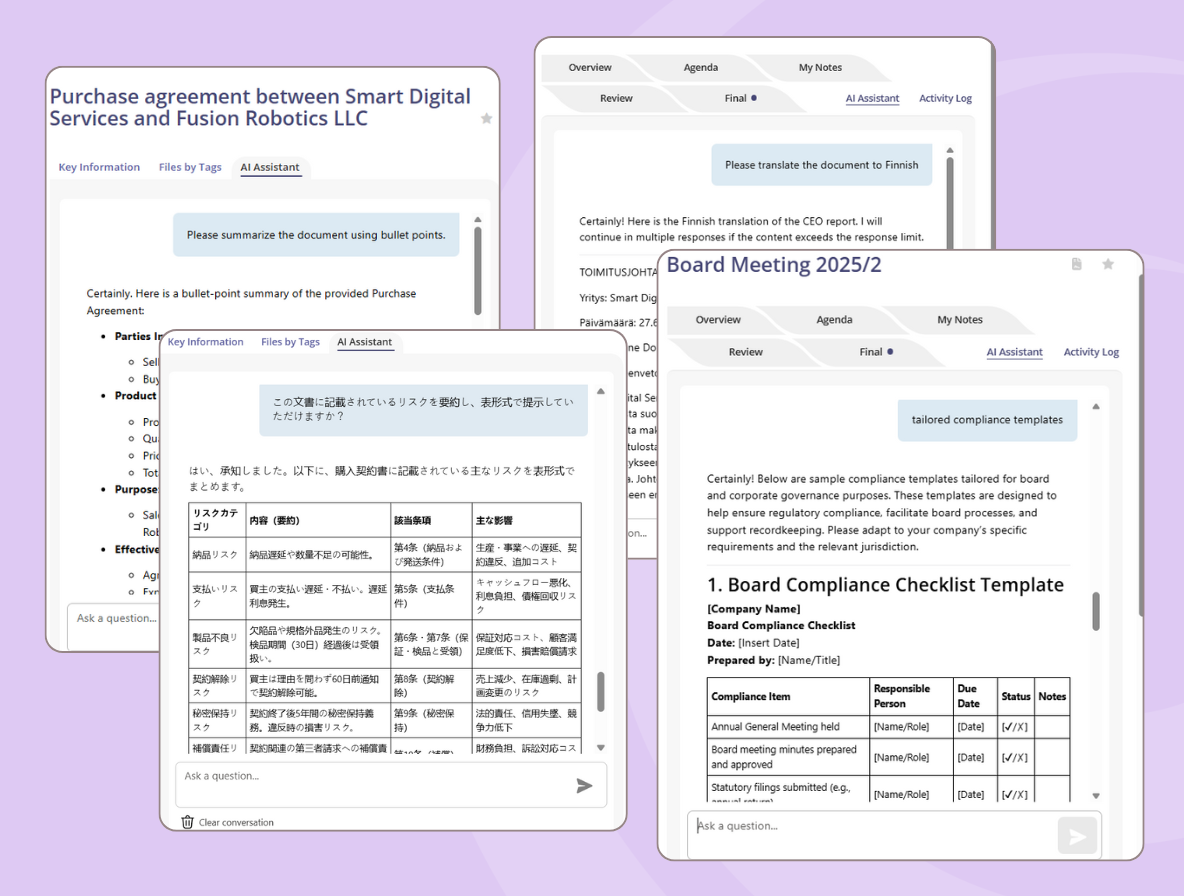Viewport: 1184px width, 896px height.
Task: Click the trash icon for Clear conversation
Action: point(188,822)
